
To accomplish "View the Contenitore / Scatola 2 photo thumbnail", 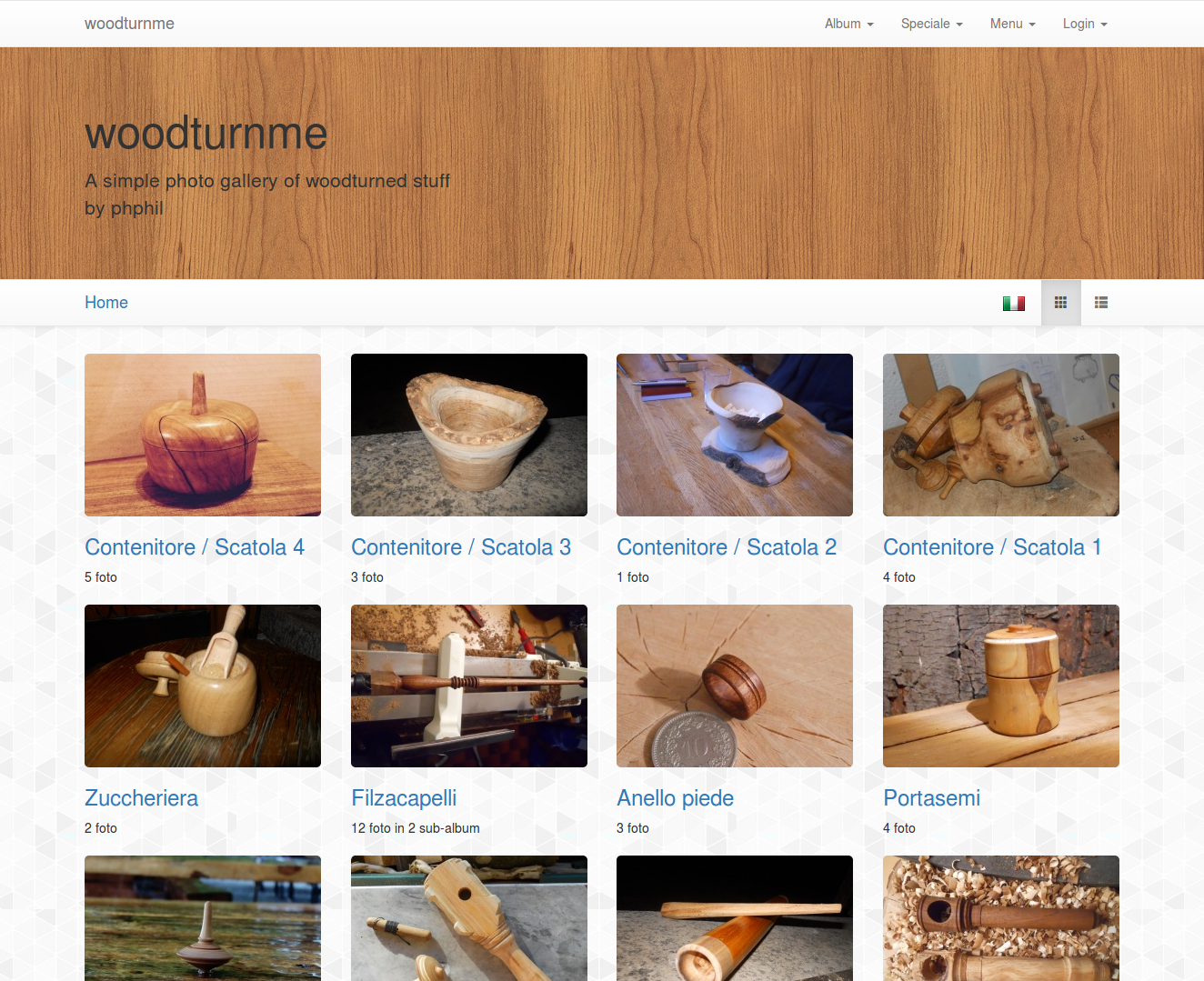I will coord(735,435).
